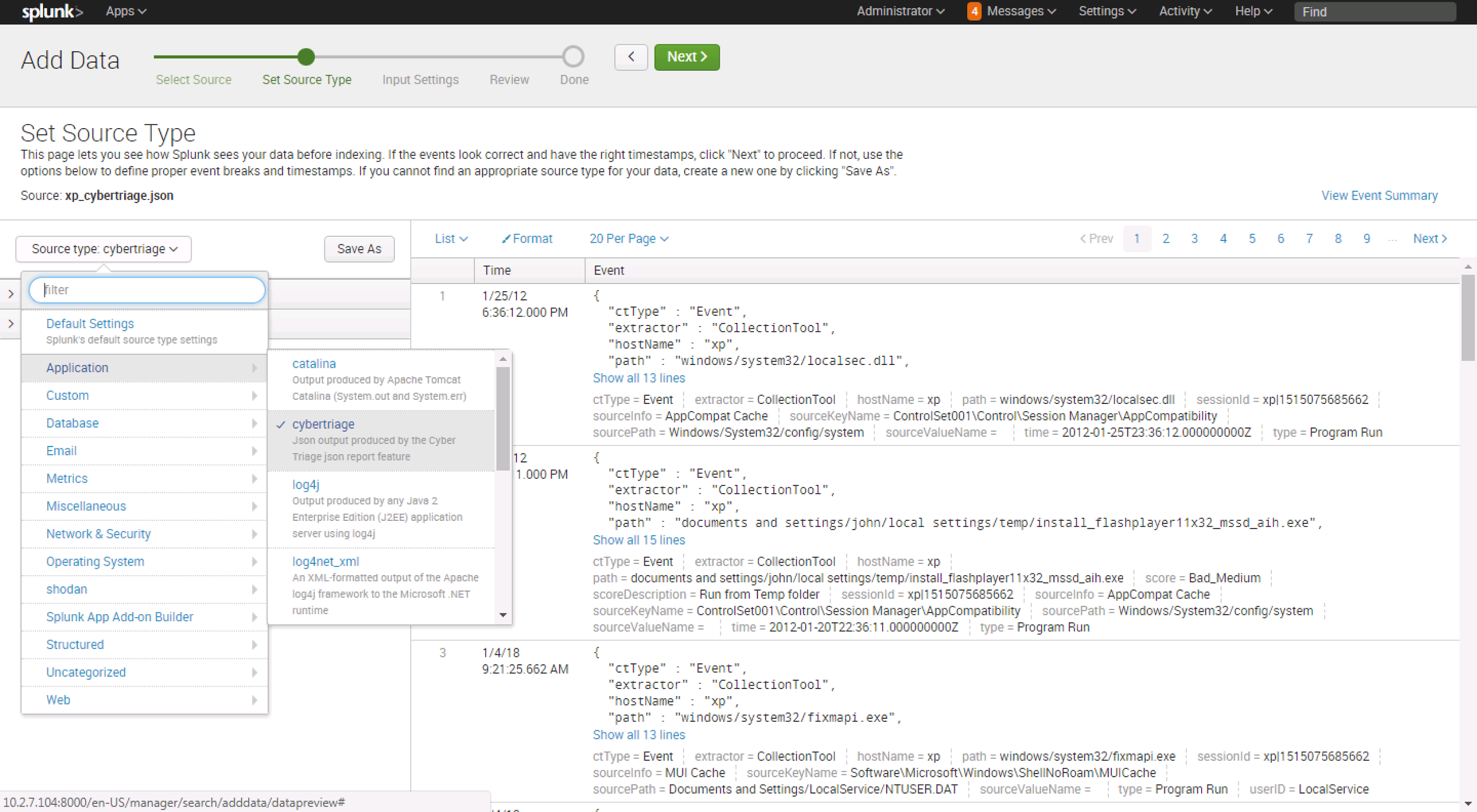1477x812 pixels.
Task: Click the pagination Next link
Action: point(1430,239)
